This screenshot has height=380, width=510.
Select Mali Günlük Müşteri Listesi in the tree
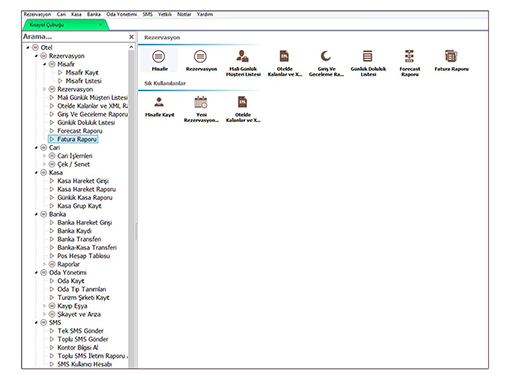pos(92,98)
